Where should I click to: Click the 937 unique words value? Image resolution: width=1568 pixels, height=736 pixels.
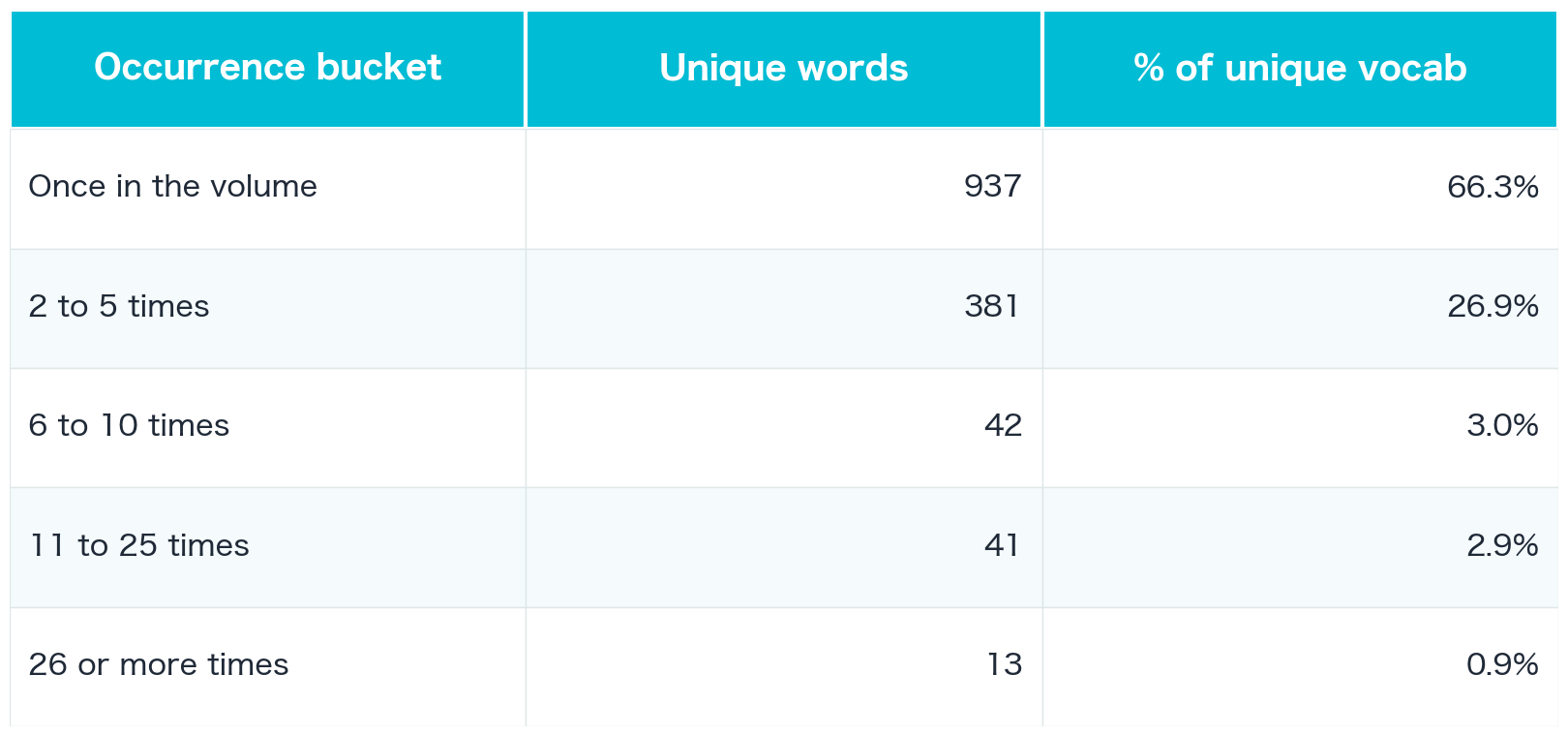pyautogui.click(x=992, y=186)
